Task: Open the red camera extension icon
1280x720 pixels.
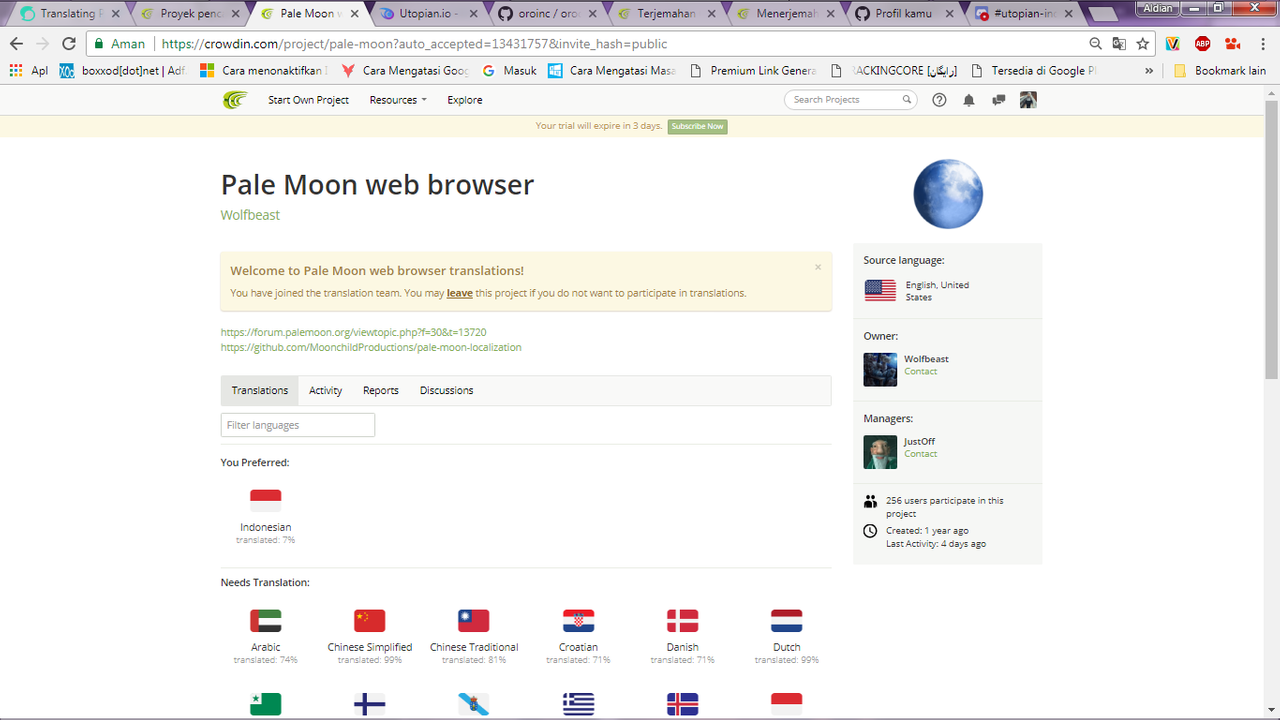Action: pyautogui.click(x=1232, y=44)
